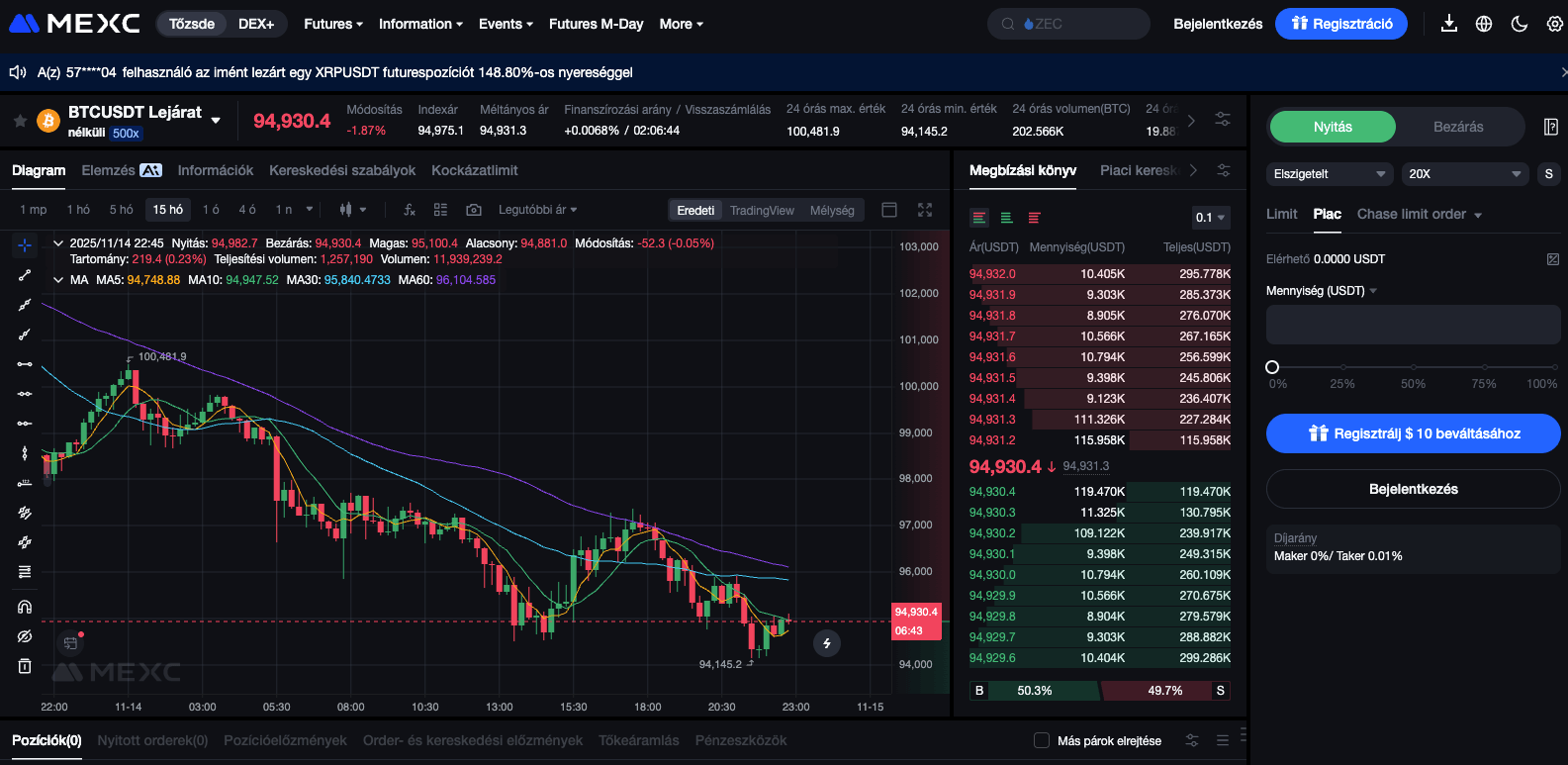Choose the vertical line drawing tool
This screenshot has width=1568, height=765.
[x=25, y=453]
